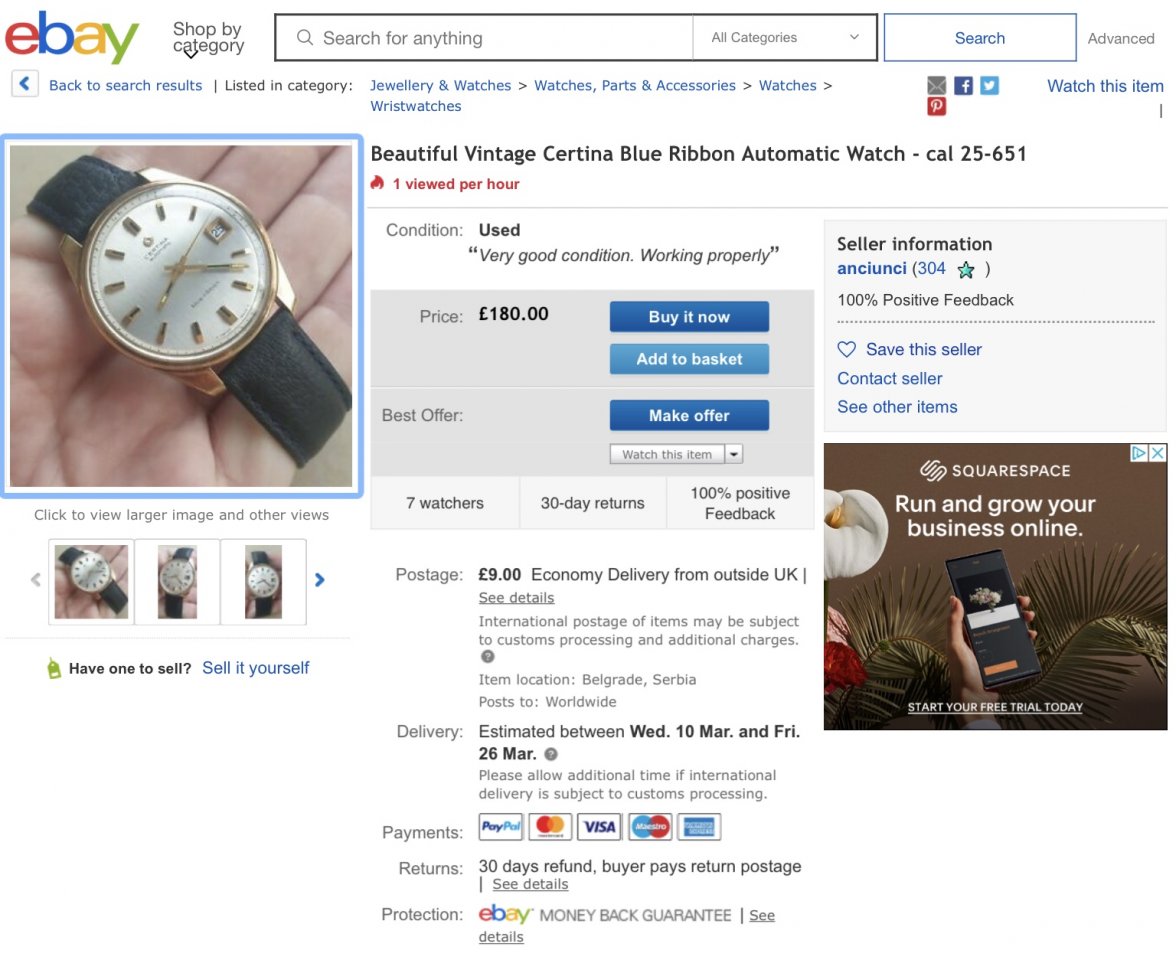This screenshot has width=1176, height=976.
Task: Click the eBay logo
Action: (71, 37)
